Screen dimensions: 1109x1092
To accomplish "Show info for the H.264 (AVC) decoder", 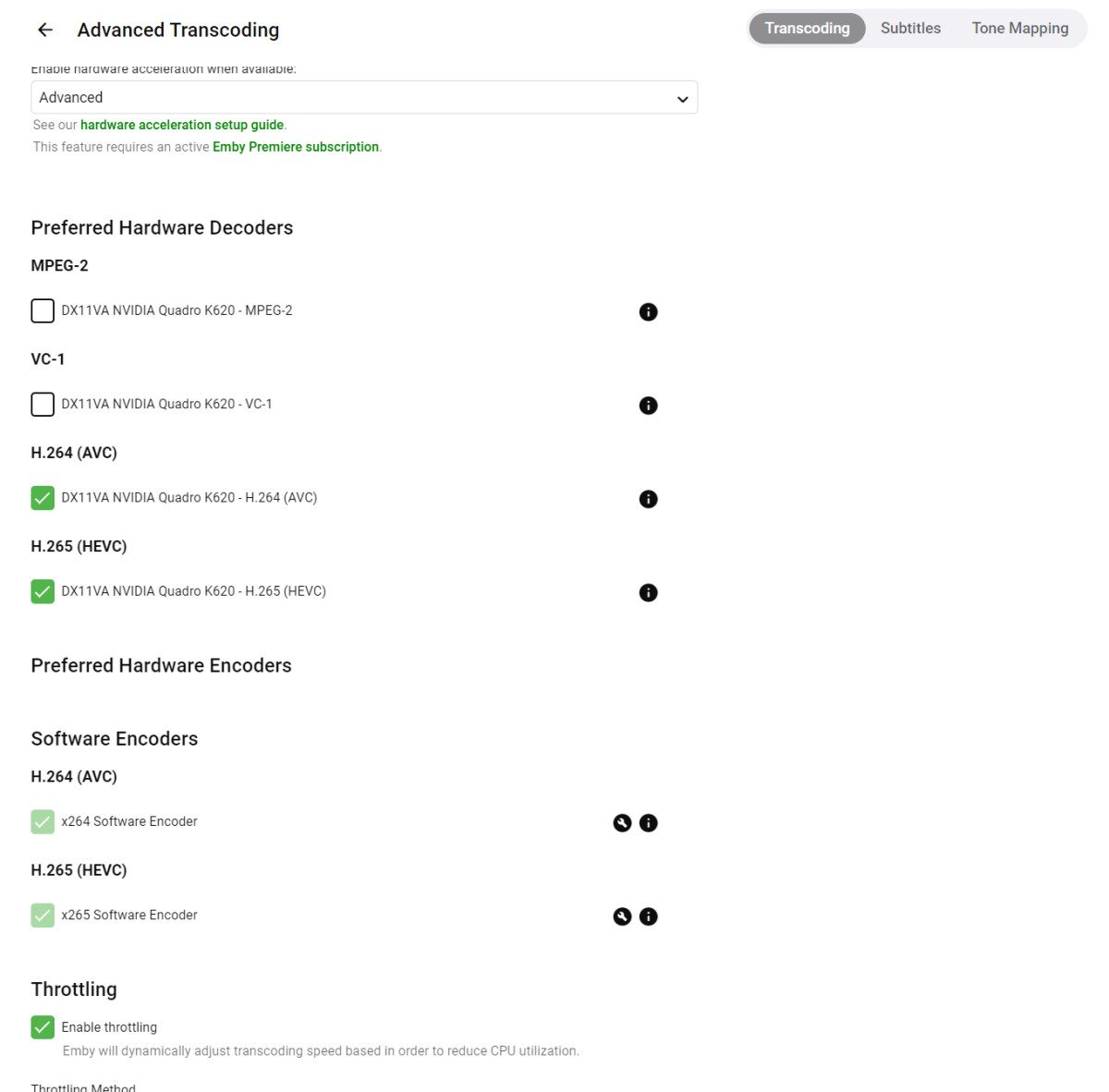I will coord(649,499).
